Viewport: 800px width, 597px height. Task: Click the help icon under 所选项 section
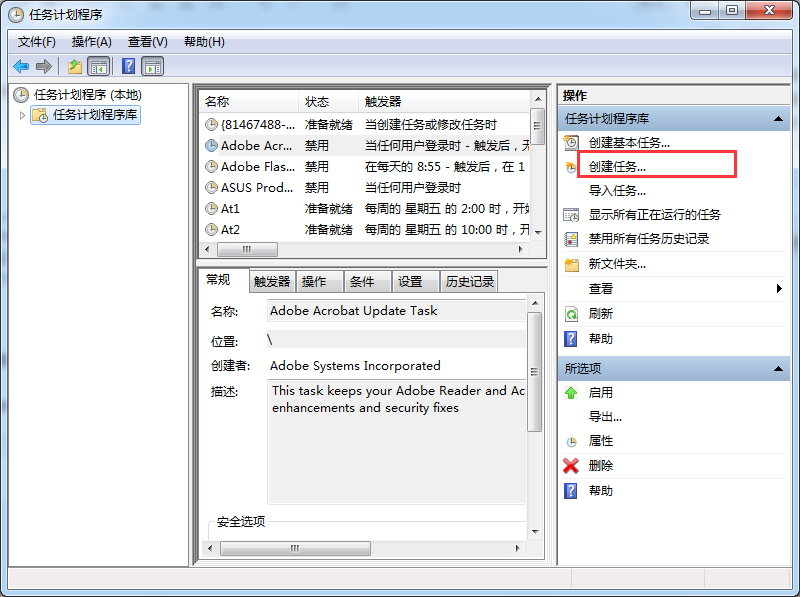[x=571, y=491]
